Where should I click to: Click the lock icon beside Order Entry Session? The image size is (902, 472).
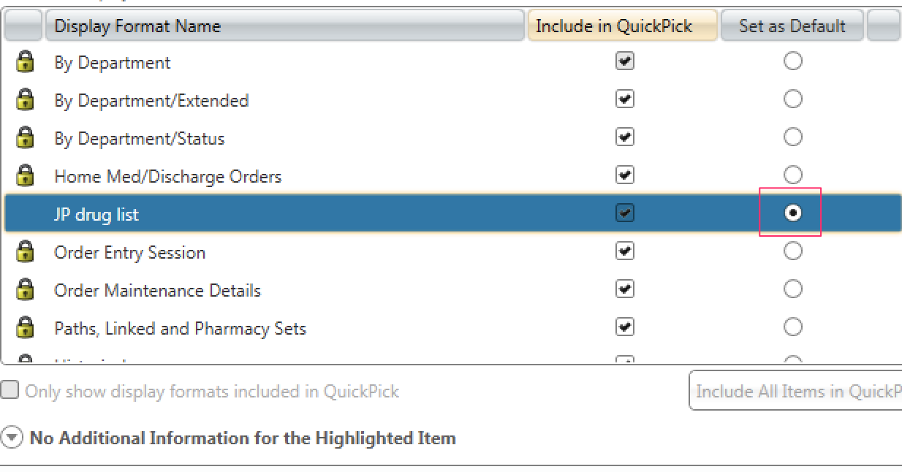pos(25,251)
